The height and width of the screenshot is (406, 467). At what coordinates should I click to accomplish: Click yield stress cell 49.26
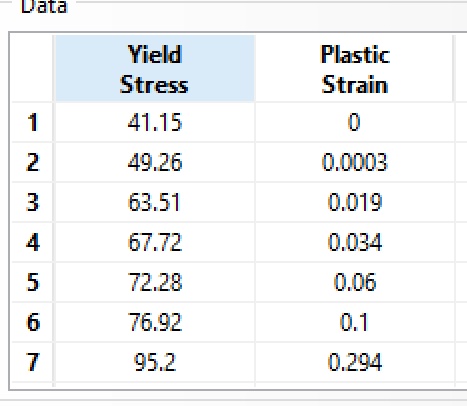point(155,162)
